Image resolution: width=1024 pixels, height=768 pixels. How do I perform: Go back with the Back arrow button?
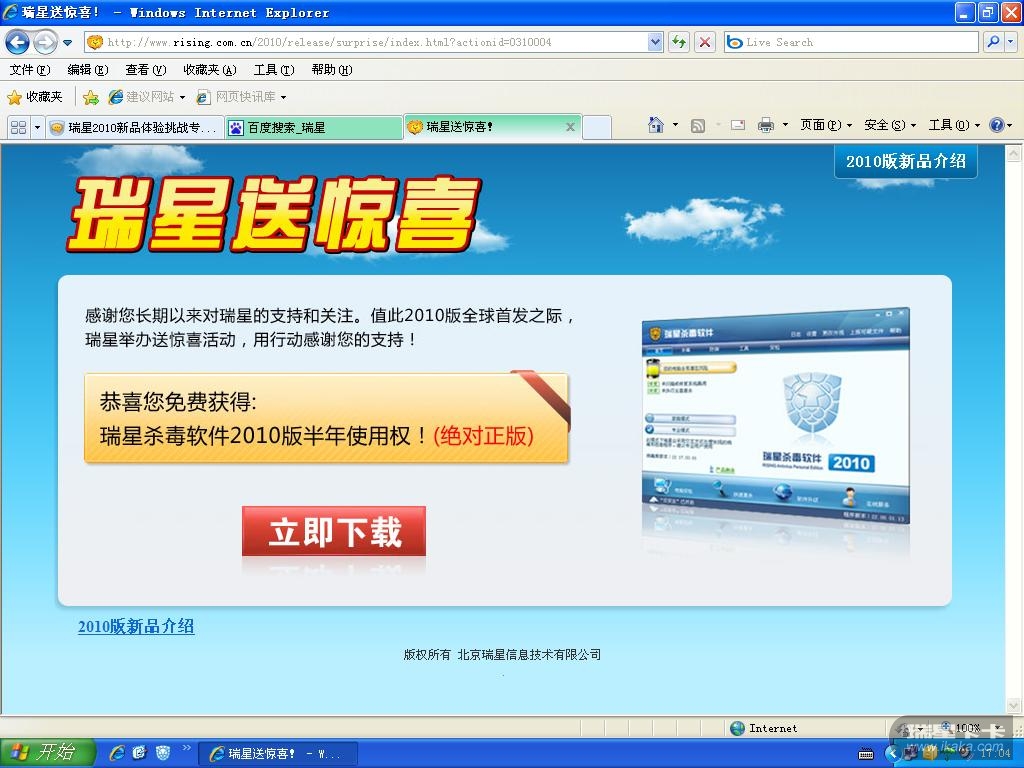(x=18, y=42)
